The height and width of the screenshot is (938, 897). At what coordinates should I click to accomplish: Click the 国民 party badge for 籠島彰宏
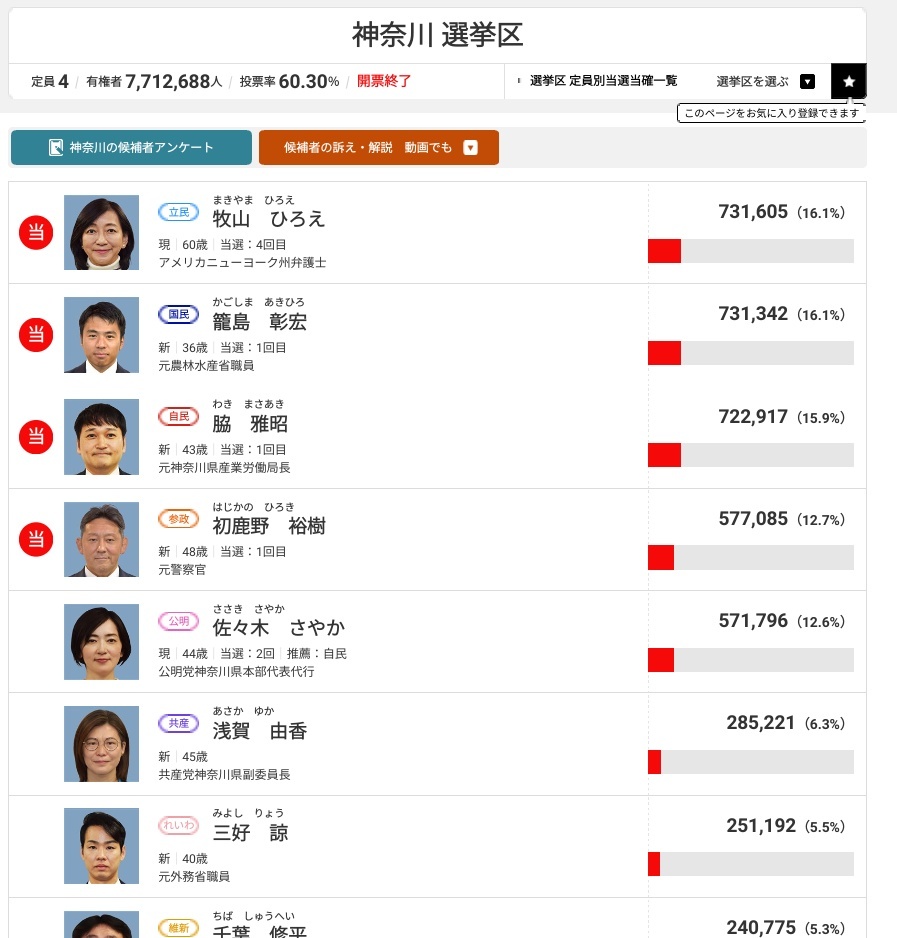click(x=178, y=314)
